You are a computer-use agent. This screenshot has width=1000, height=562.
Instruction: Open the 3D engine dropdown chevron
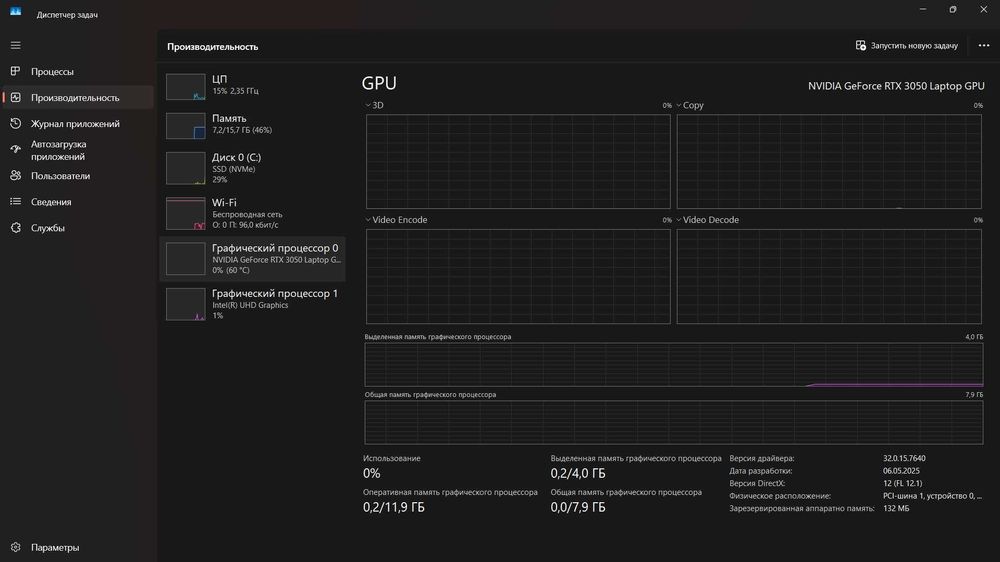click(x=368, y=105)
